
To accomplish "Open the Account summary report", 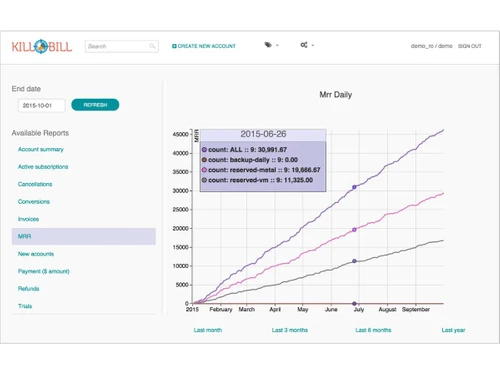I will point(41,149).
